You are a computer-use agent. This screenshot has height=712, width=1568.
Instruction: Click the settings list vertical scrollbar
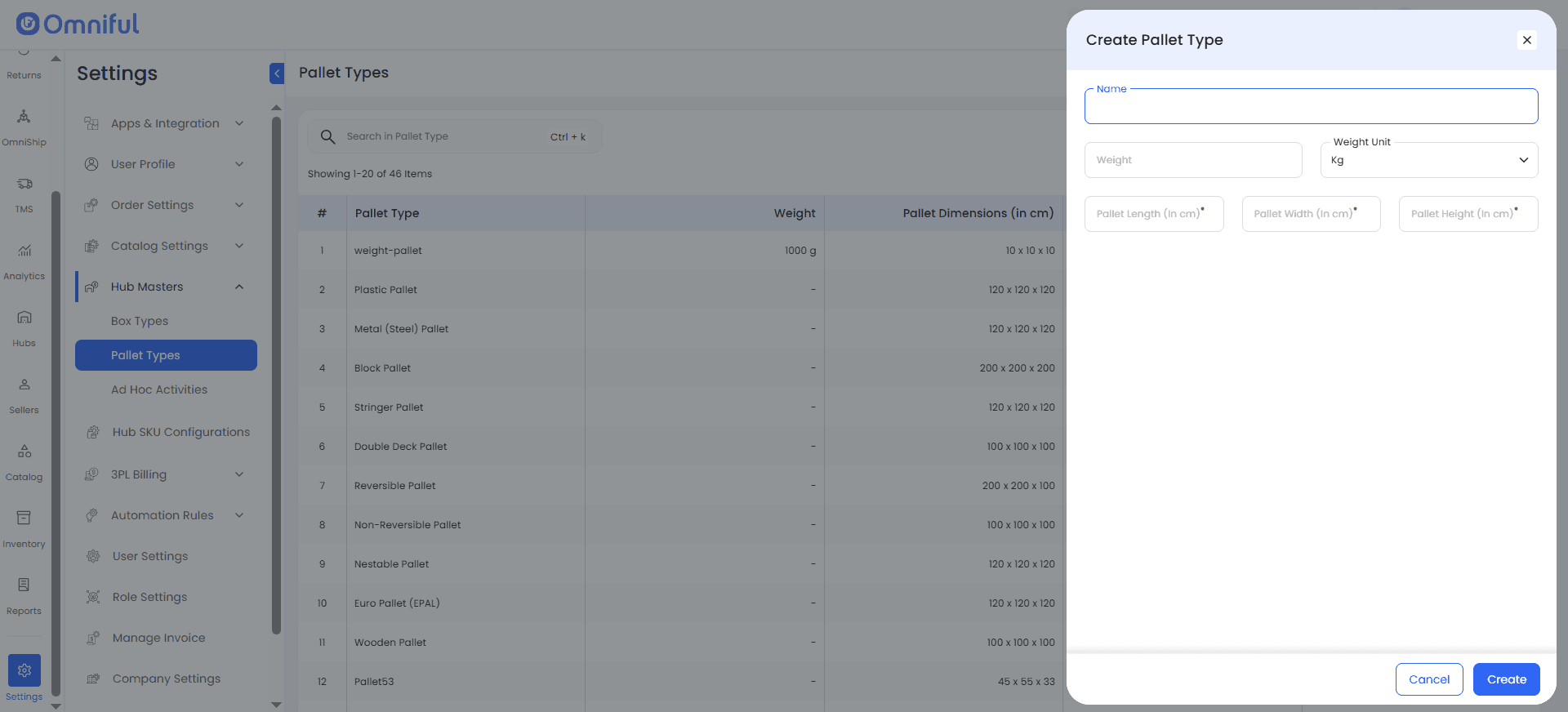click(276, 376)
